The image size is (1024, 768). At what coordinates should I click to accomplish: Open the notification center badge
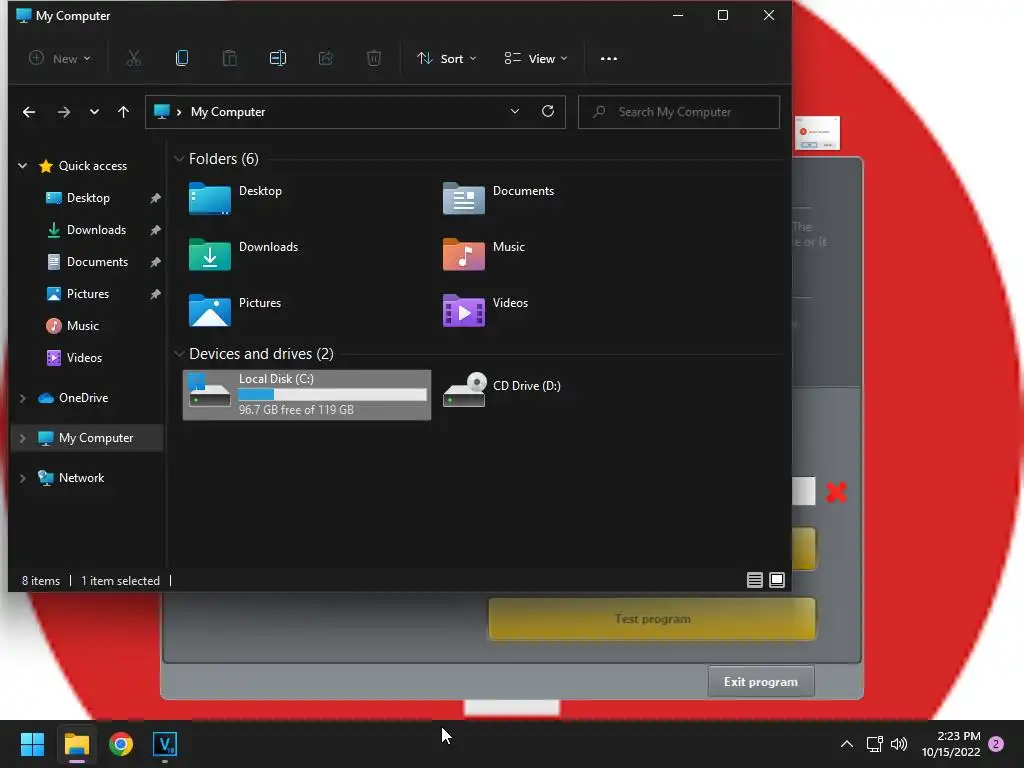pyautogui.click(x=996, y=744)
